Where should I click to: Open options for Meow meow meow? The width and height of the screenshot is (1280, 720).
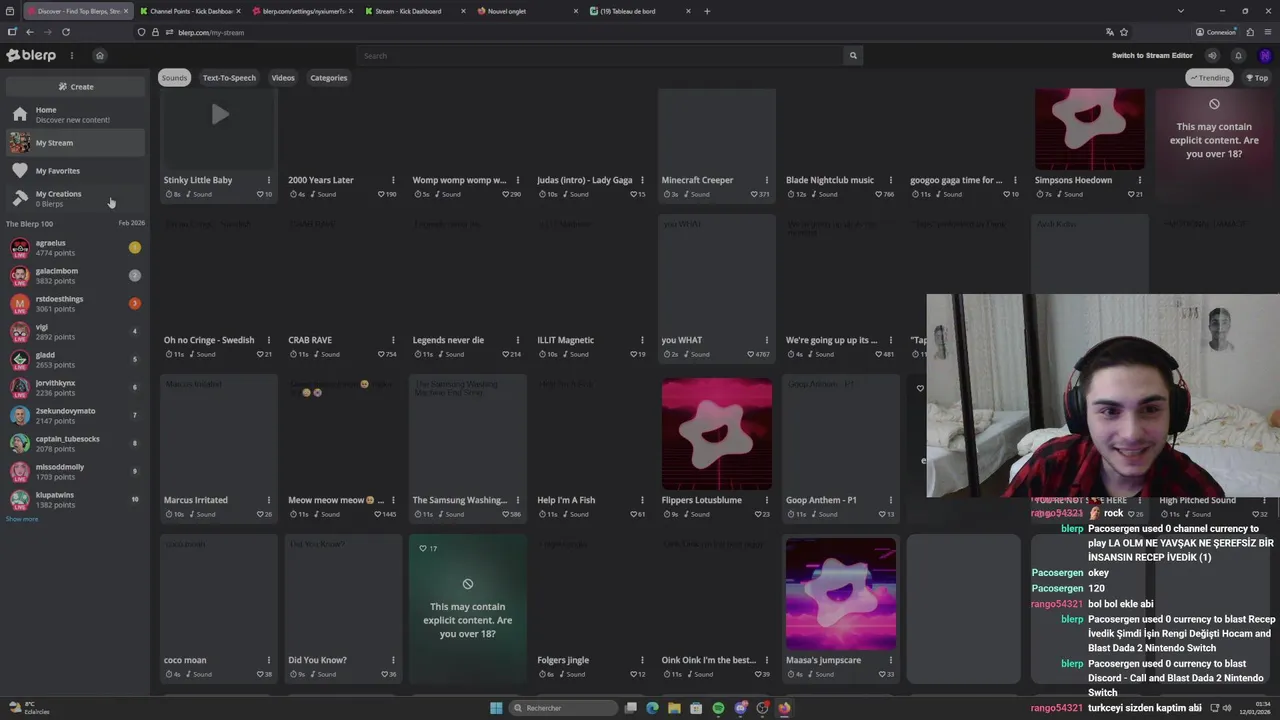tap(393, 500)
